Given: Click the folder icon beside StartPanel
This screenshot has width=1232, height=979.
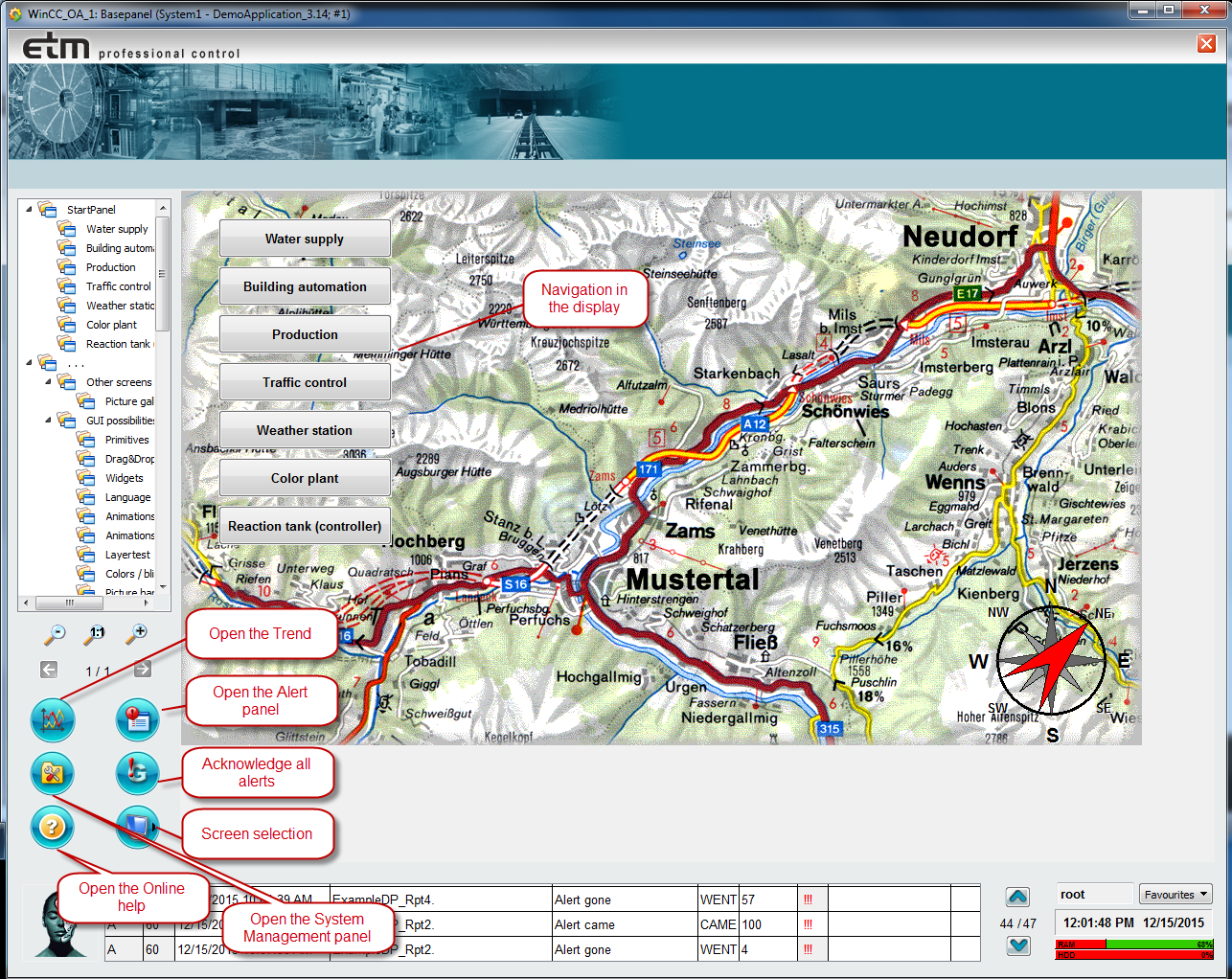Looking at the screenshot, I should click(x=48, y=209).
